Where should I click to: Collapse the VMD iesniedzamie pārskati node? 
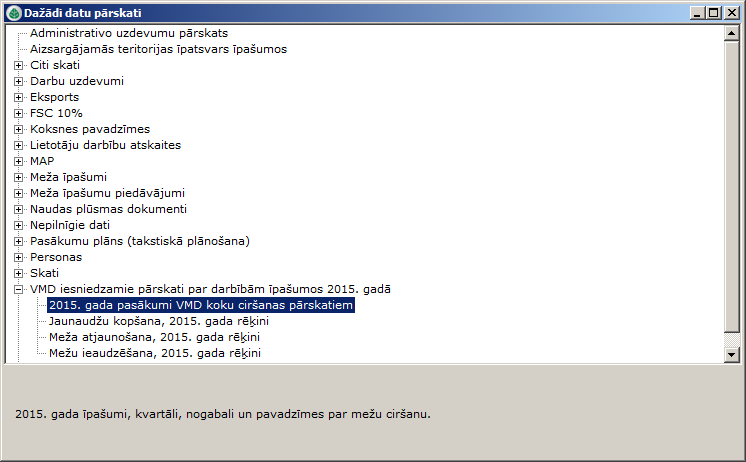coord(18,289)
